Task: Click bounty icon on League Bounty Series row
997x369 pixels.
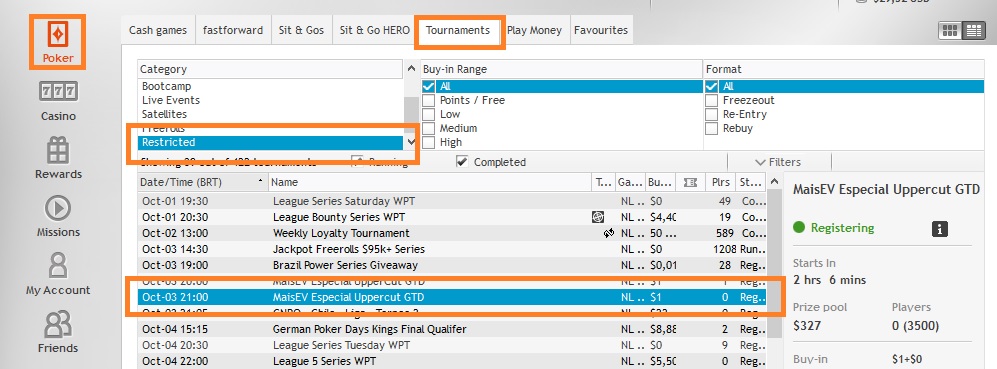Action: click(x=598, y=217)
